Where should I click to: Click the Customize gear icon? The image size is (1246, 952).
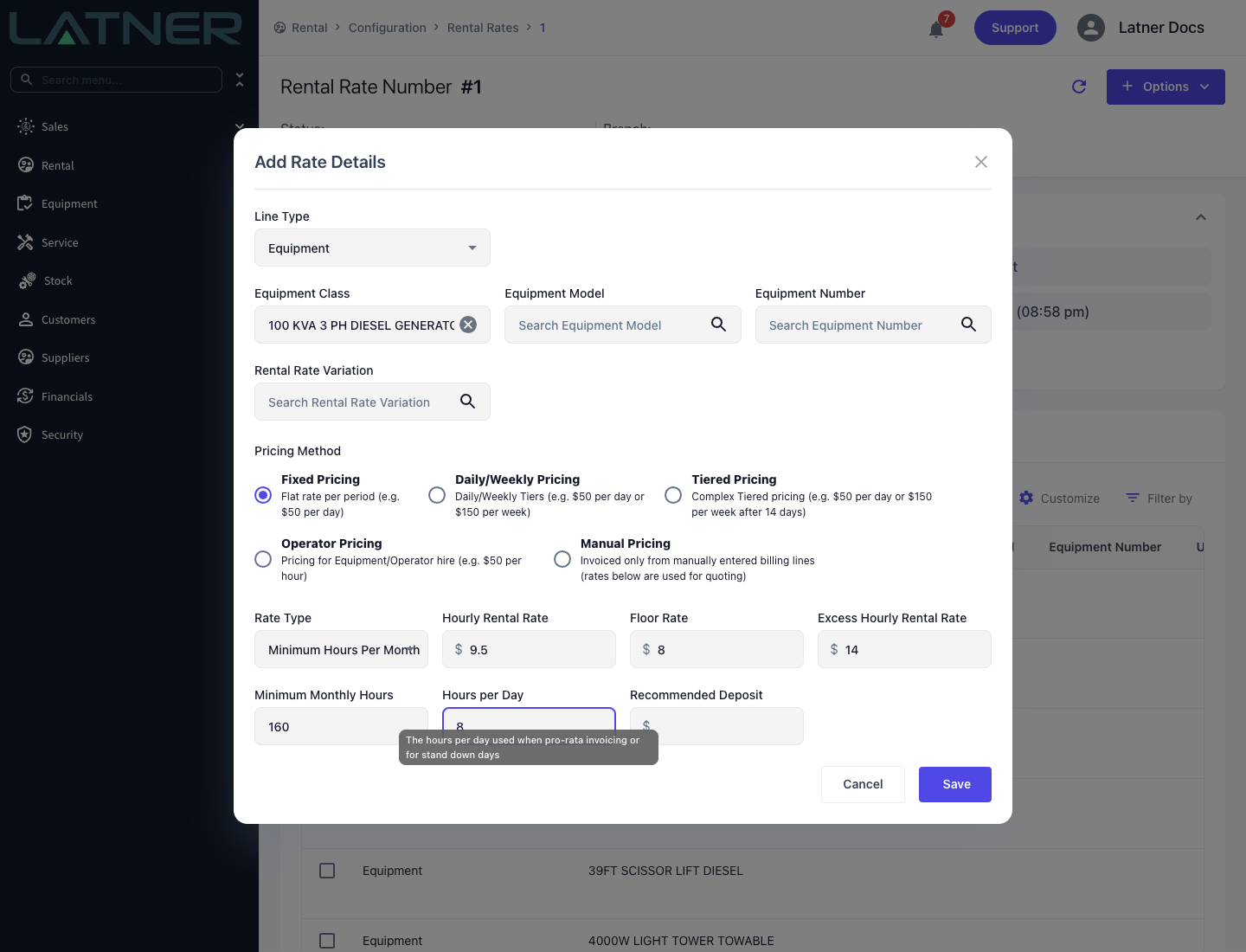(x=1026, y=498)
